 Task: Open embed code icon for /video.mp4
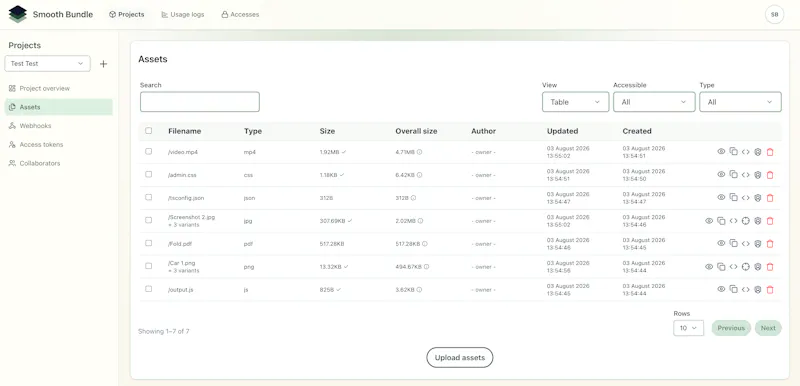745,152
